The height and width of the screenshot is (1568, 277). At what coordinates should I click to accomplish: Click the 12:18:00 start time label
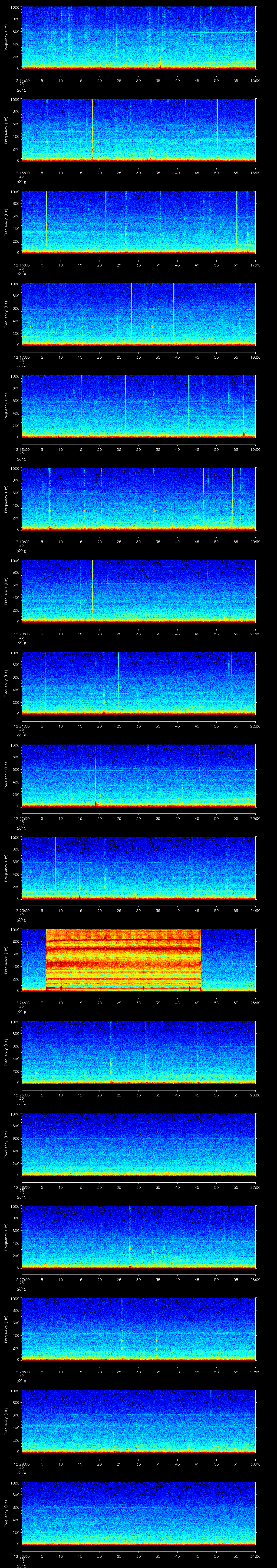pos(21,449)
